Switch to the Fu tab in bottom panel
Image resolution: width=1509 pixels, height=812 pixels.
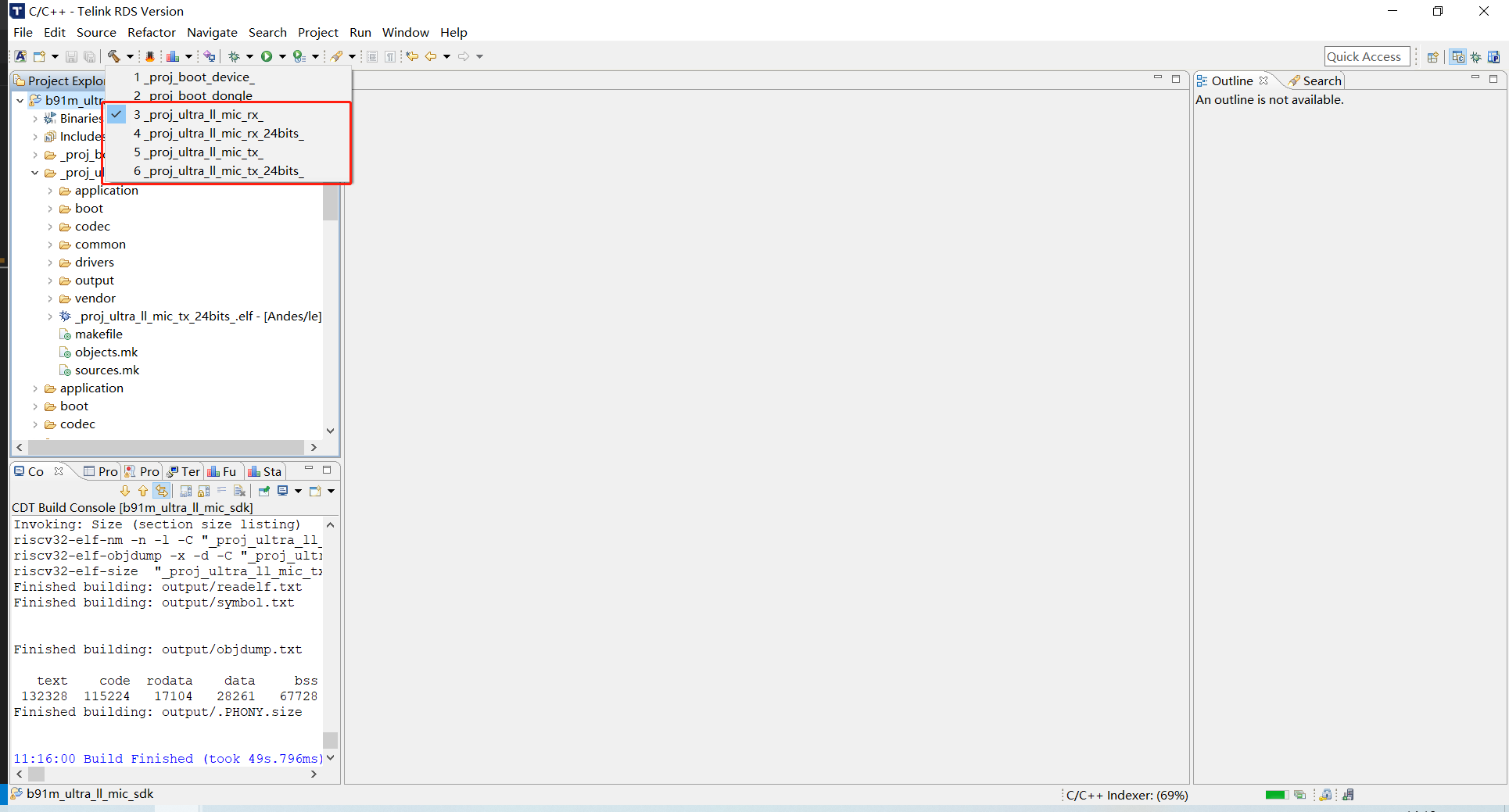coord(222,471)
